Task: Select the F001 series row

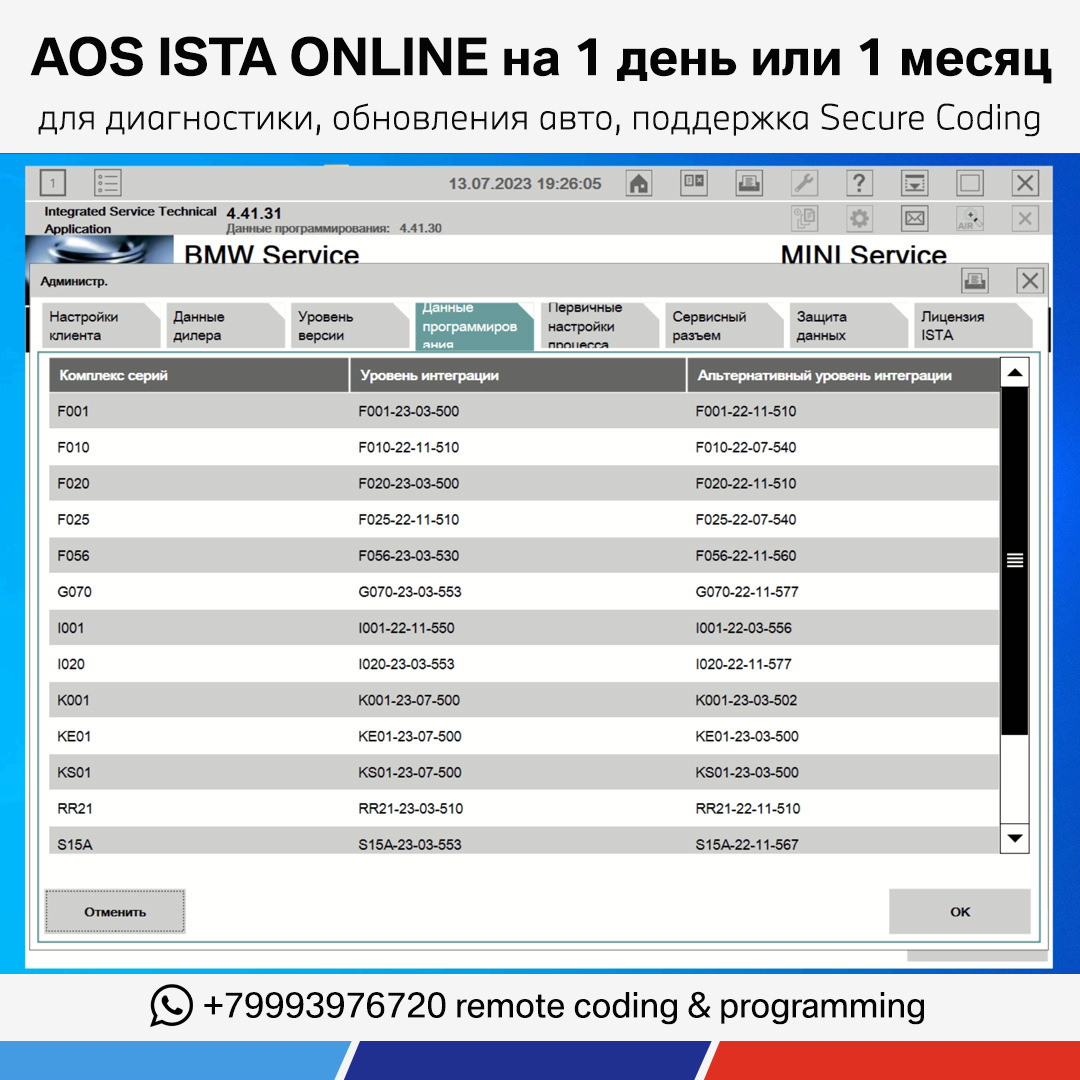Action: pos(523,411)
